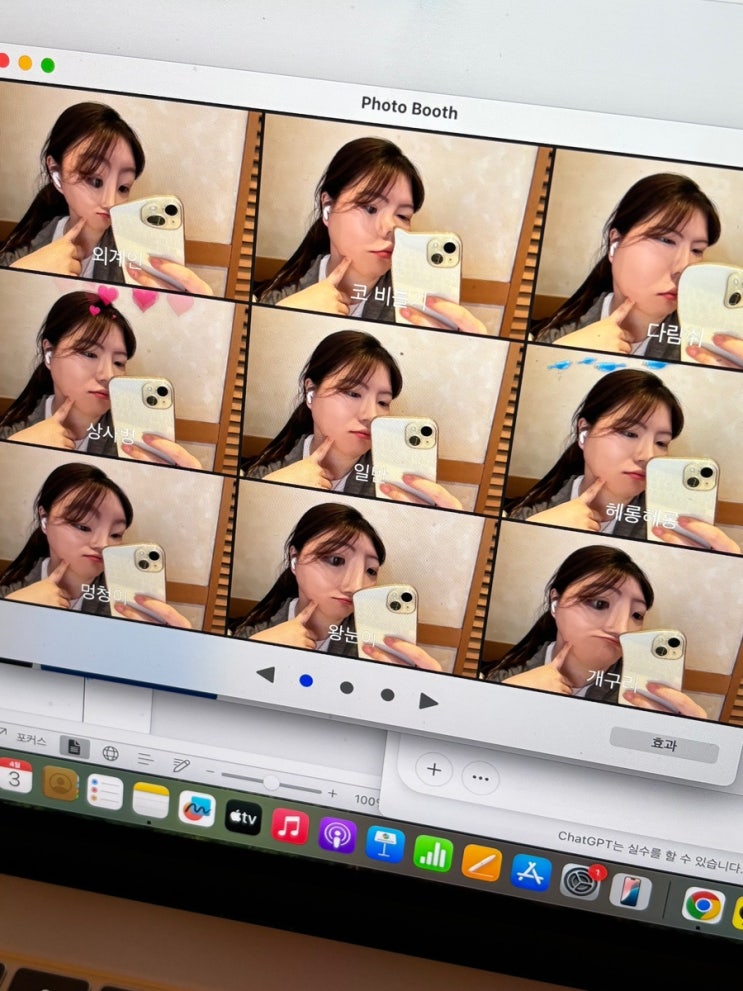
Task: Open Contacts from the Dock
Action: (x=61, y=783)
